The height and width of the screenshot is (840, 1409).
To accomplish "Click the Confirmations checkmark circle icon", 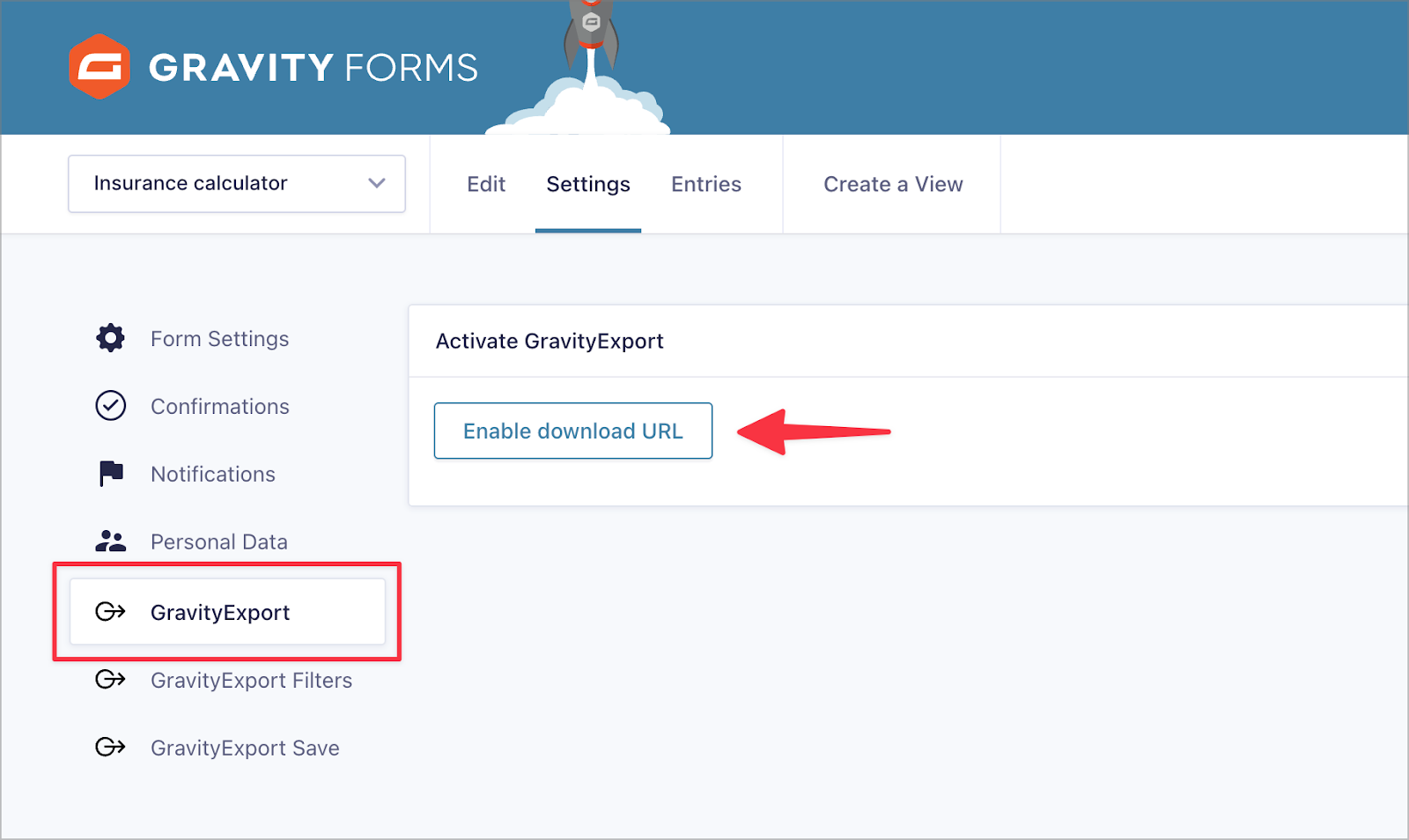I will pos(111,406).
